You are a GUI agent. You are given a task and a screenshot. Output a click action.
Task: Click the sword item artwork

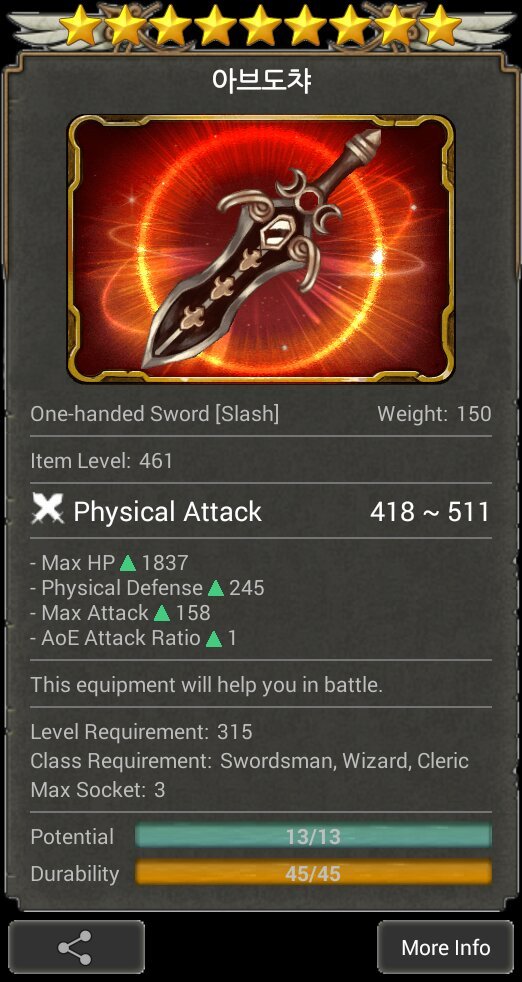tap(261, 249)
